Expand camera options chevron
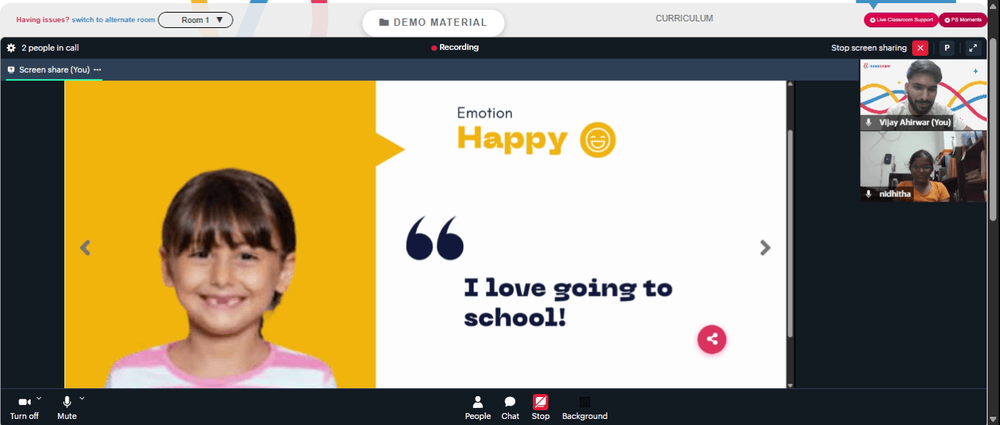The width and height of the screenshot is (1000, 425). tap(39, 398)
